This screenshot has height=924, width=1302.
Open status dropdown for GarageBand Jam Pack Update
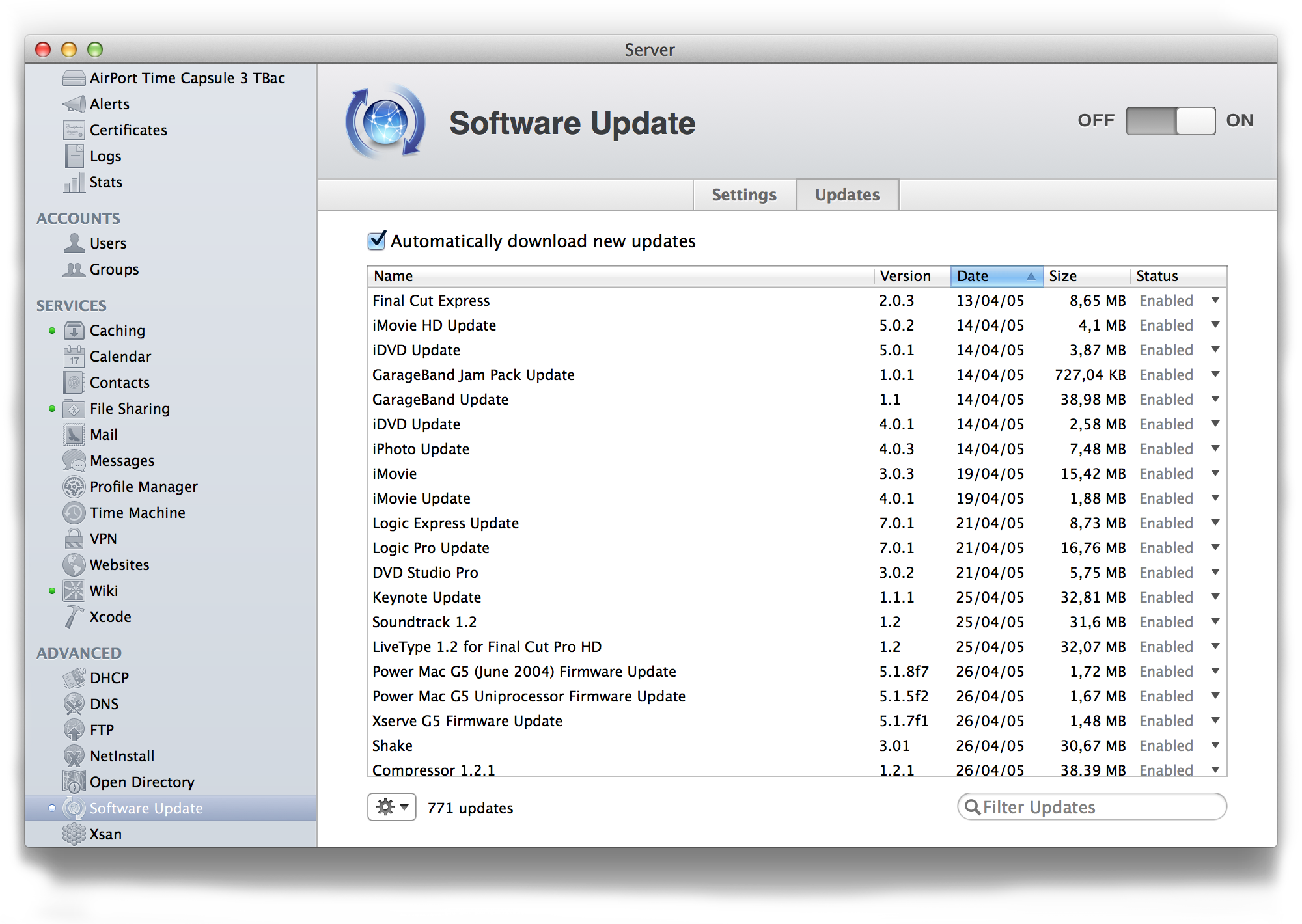pos(1215,374)
